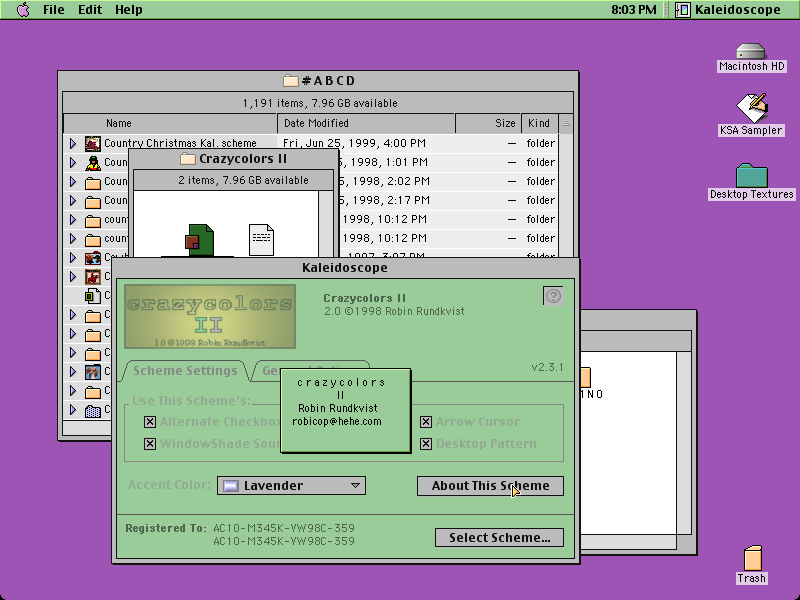Open the File menu
Image resolution: width=800 pixels, height=600 pixels.
pos(54,10)
